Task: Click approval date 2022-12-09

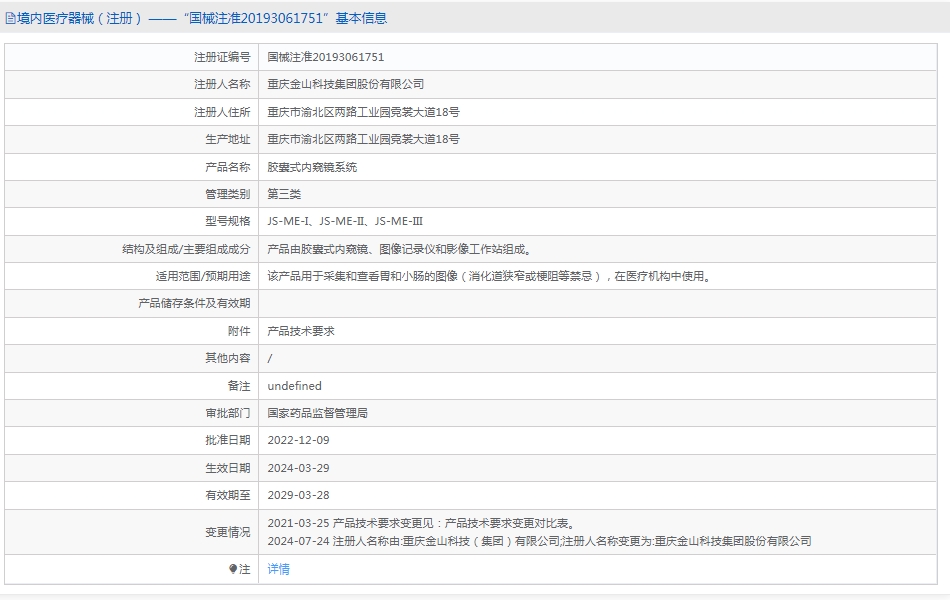Action: (x=298, y=440)
